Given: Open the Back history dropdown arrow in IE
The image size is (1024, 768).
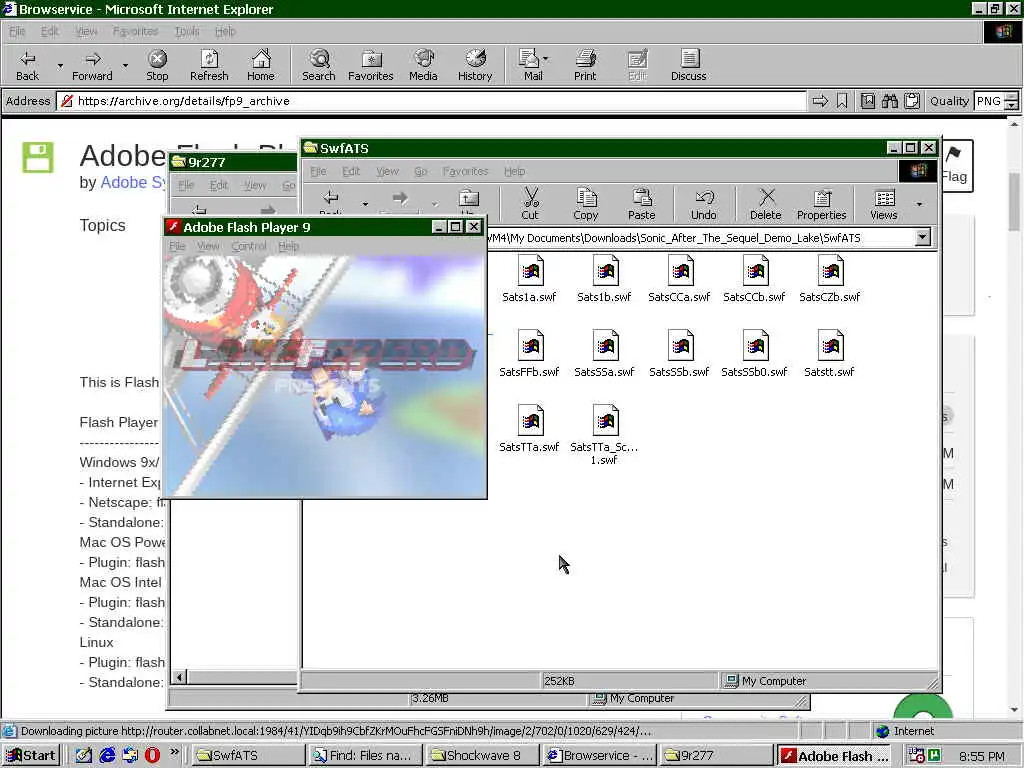Looking at the screenshot, I should click(x=60, y=65).
